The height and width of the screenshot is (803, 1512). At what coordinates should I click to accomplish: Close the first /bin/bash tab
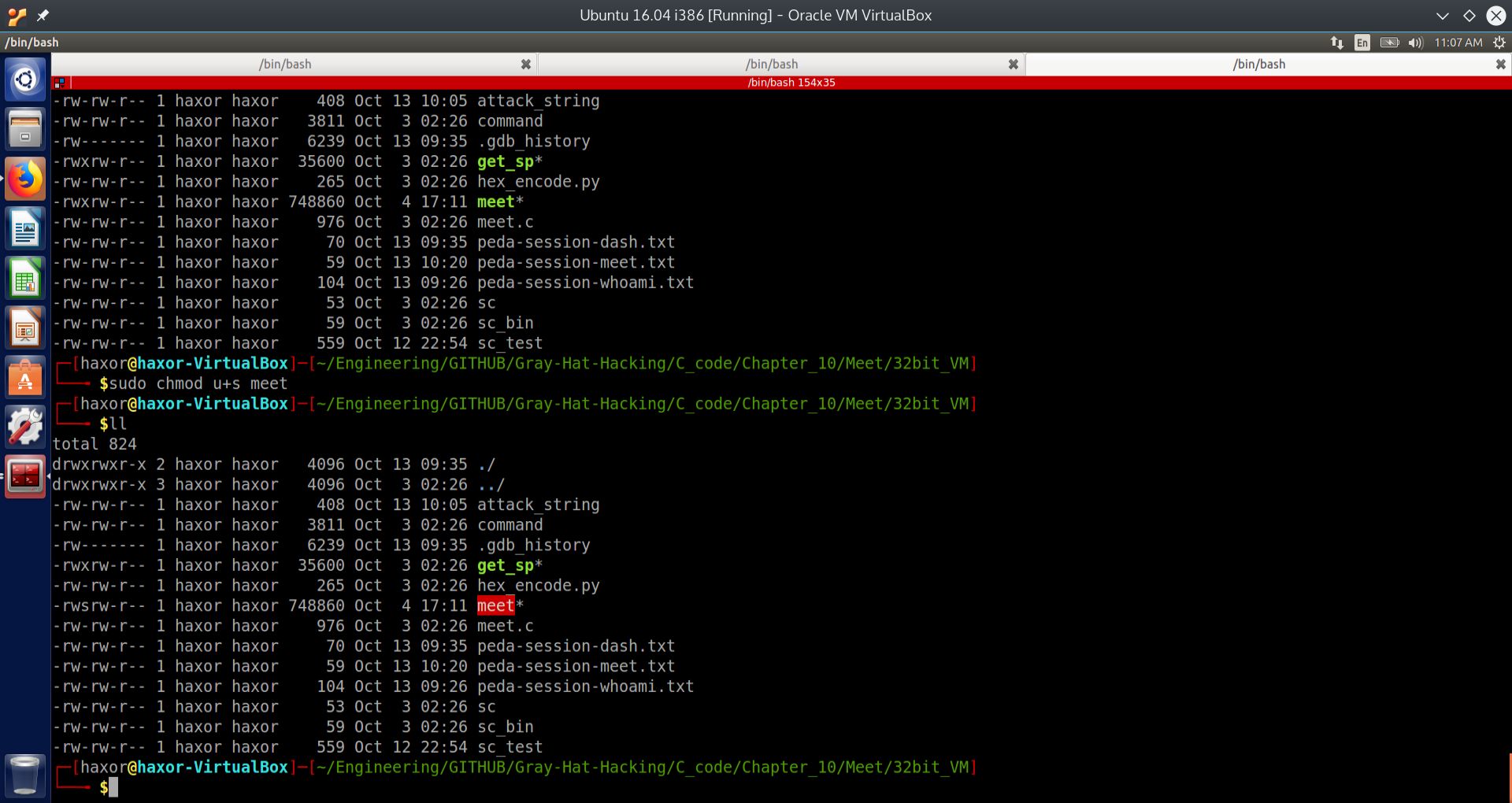click(526, 65)
